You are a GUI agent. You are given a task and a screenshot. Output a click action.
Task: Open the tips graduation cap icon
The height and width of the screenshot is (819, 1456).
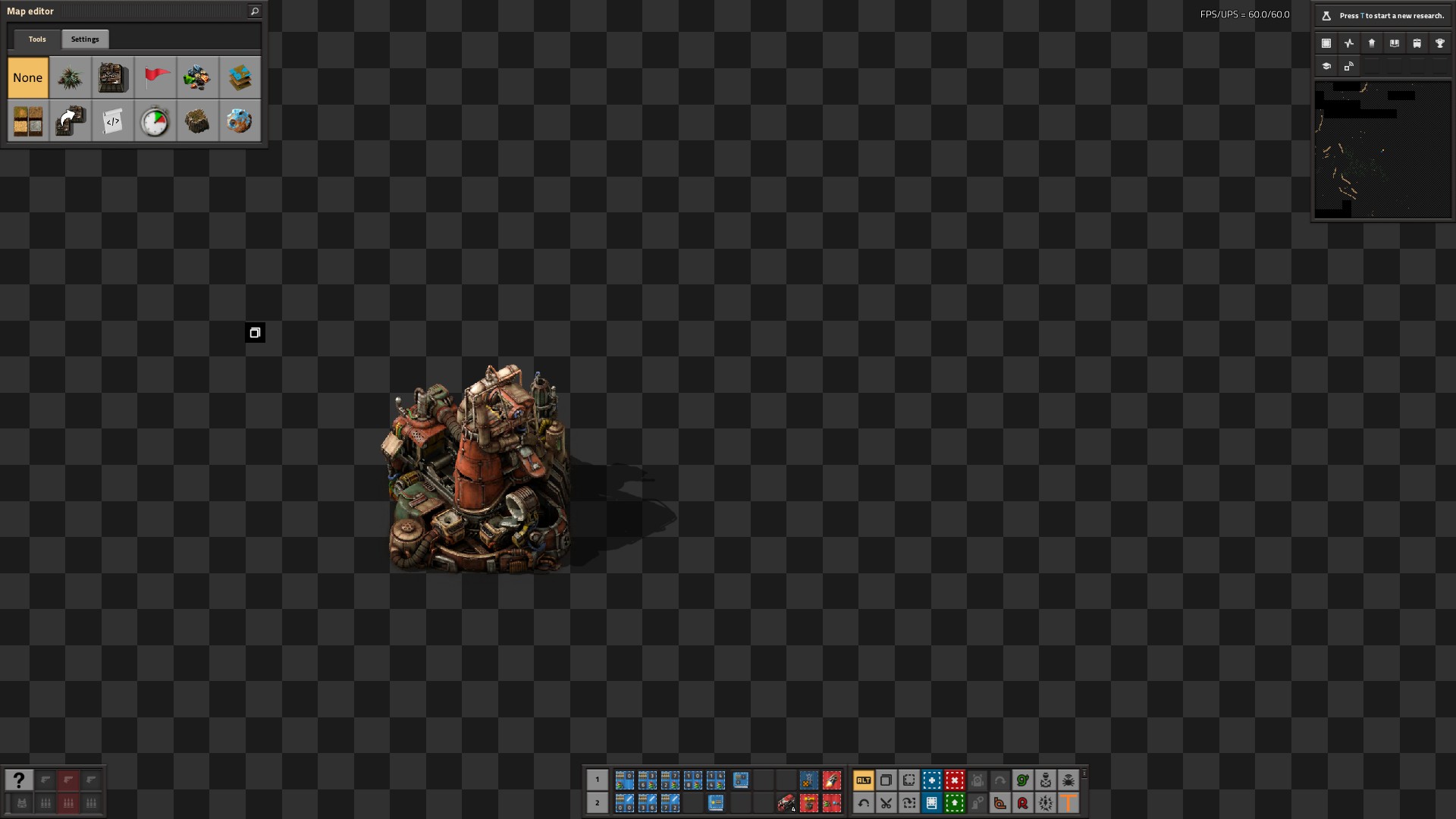(1326, 66)
